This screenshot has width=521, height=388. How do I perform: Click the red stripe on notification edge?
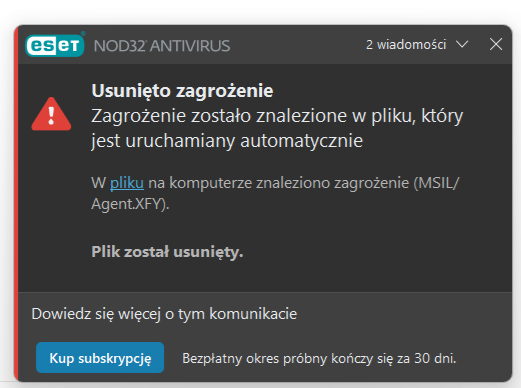pyautogui.click(x=16, y=203)
